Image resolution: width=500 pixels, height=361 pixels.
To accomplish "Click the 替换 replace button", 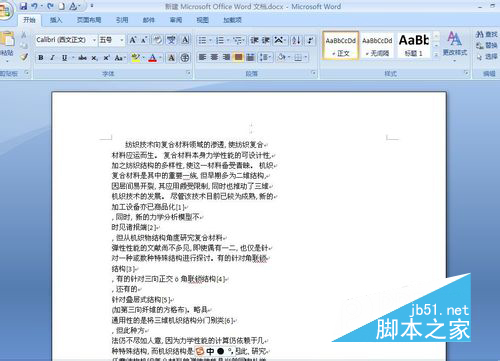I will click(486, 45).
